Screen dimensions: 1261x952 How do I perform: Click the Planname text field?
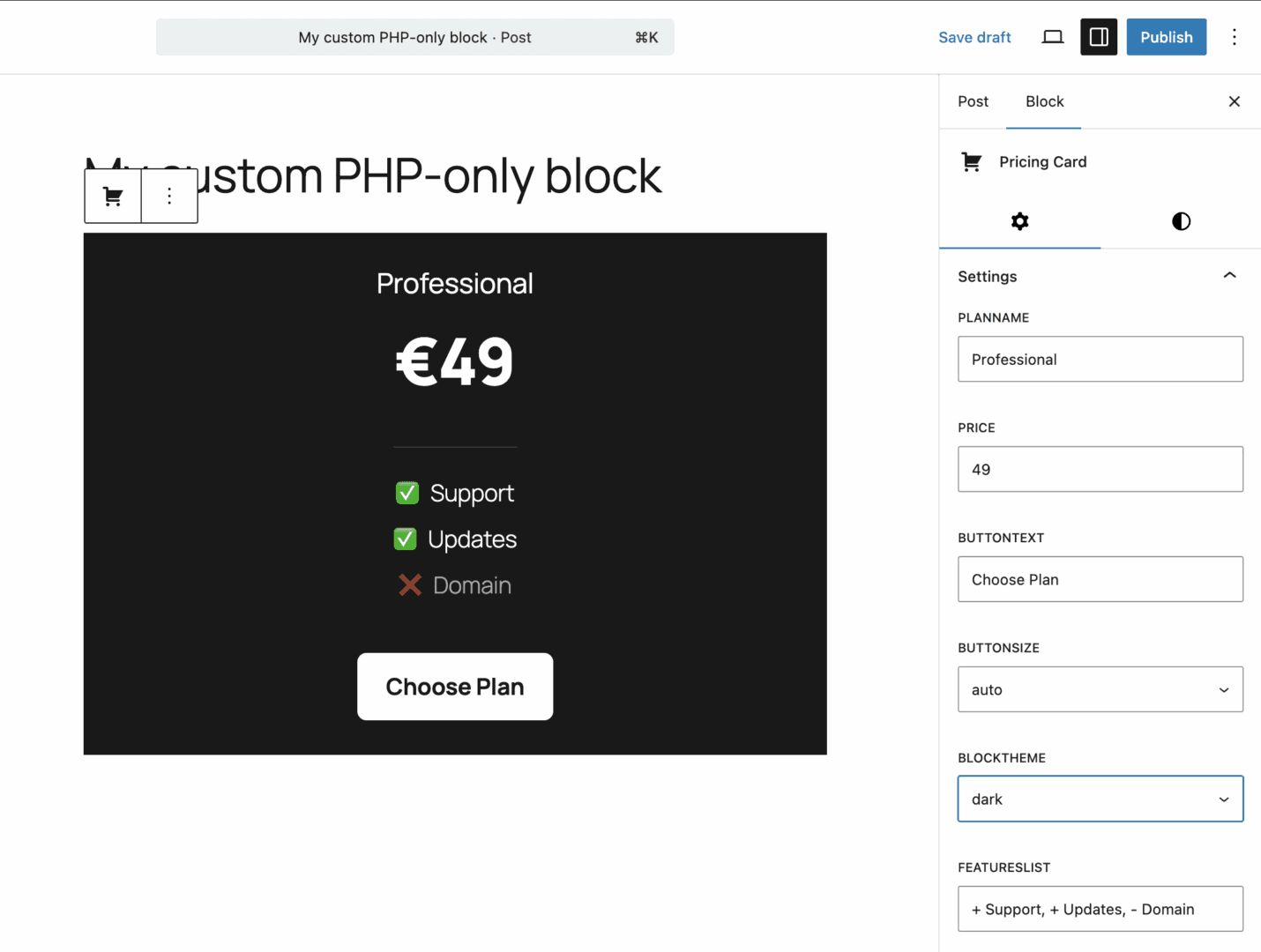pyautogui.click(x=1100, y=359)
